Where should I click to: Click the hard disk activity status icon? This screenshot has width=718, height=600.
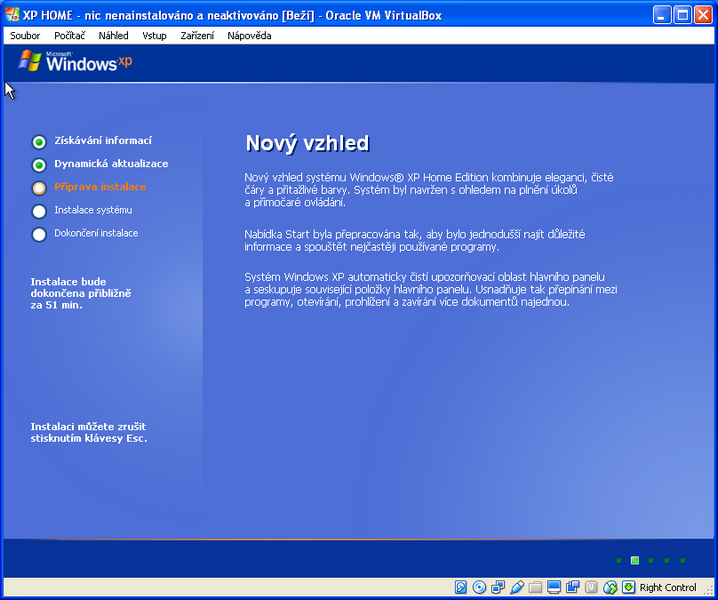pos(461,587)
